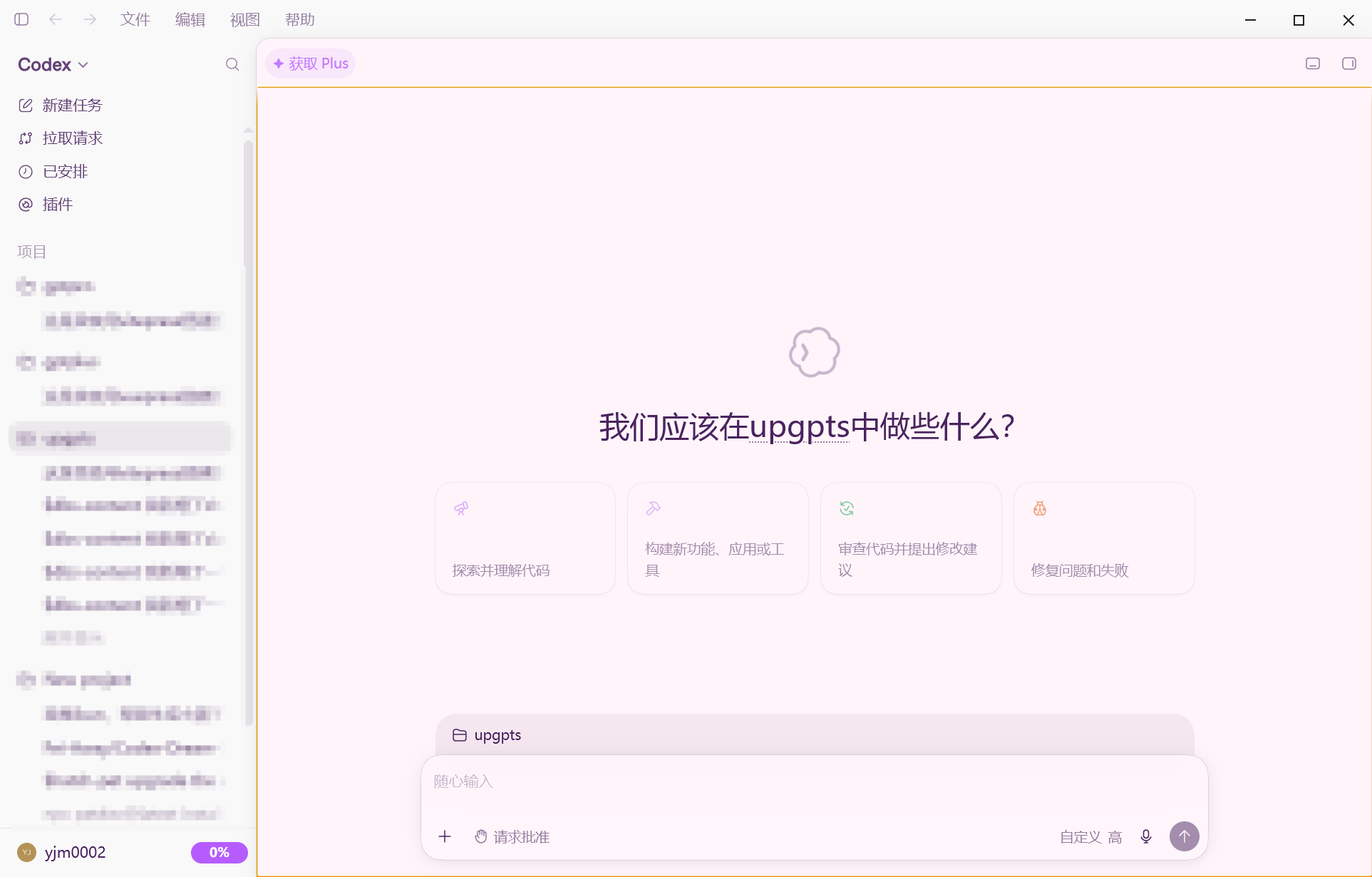Open the 文件 menu
The height and width of the screenshot is (877, 1372).
135,19
